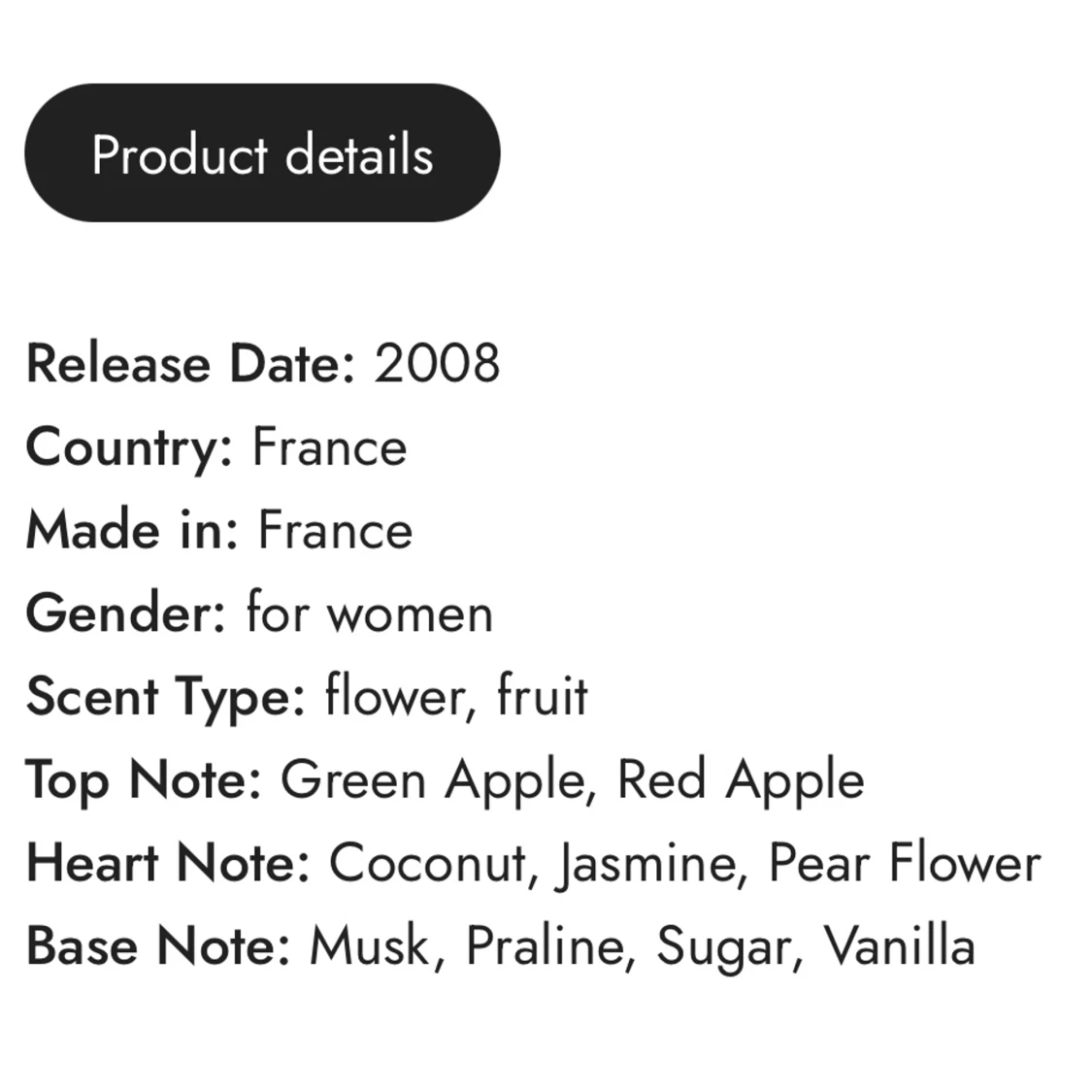1092x1092 pixels.
Task: Click the 'flower, fruit' scent value
Action: 456,697
